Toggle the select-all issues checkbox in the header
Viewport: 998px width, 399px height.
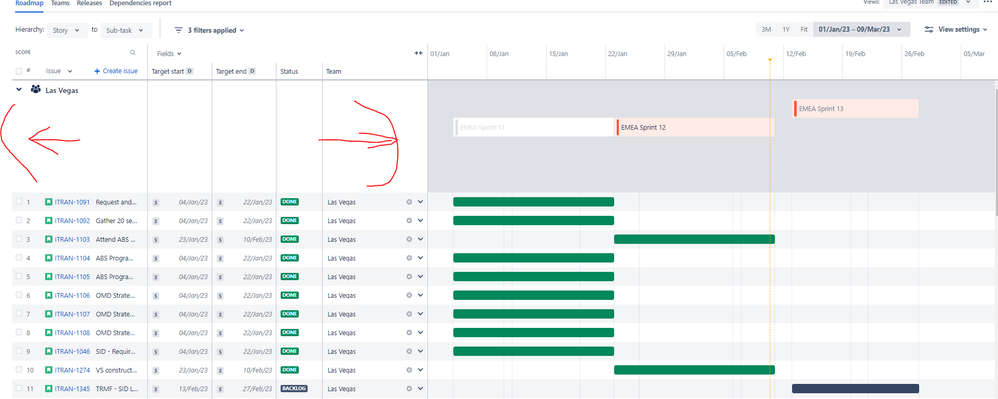[19, 71]
